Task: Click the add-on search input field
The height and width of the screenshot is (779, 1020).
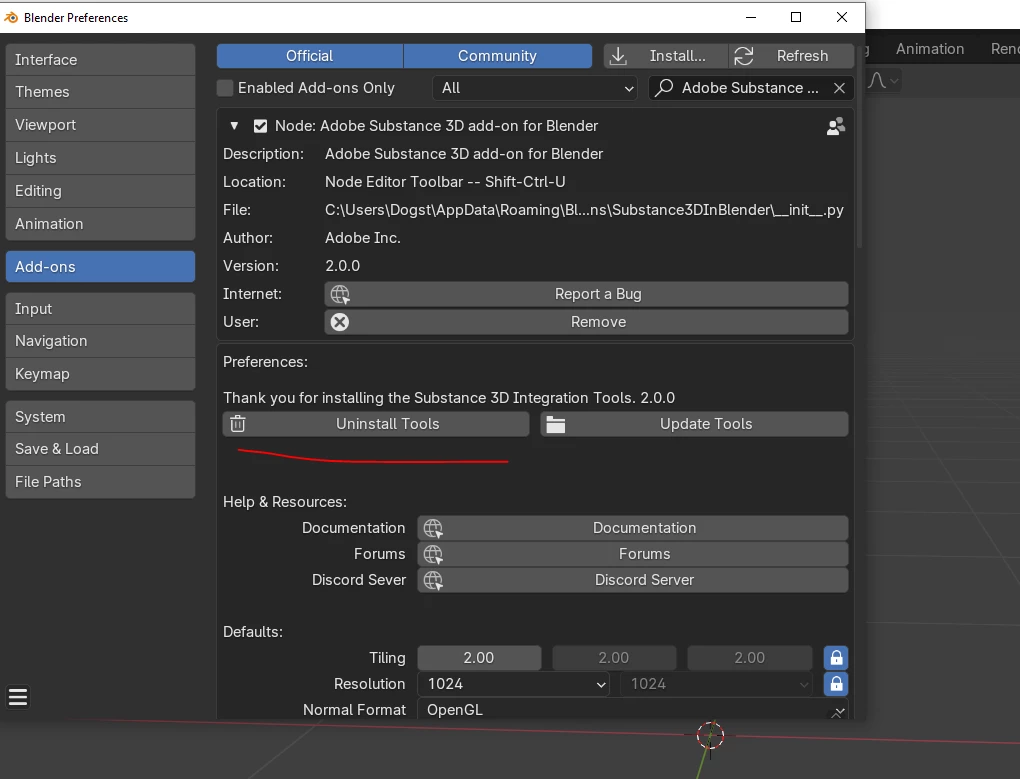Action: click(x=750, y=88)
